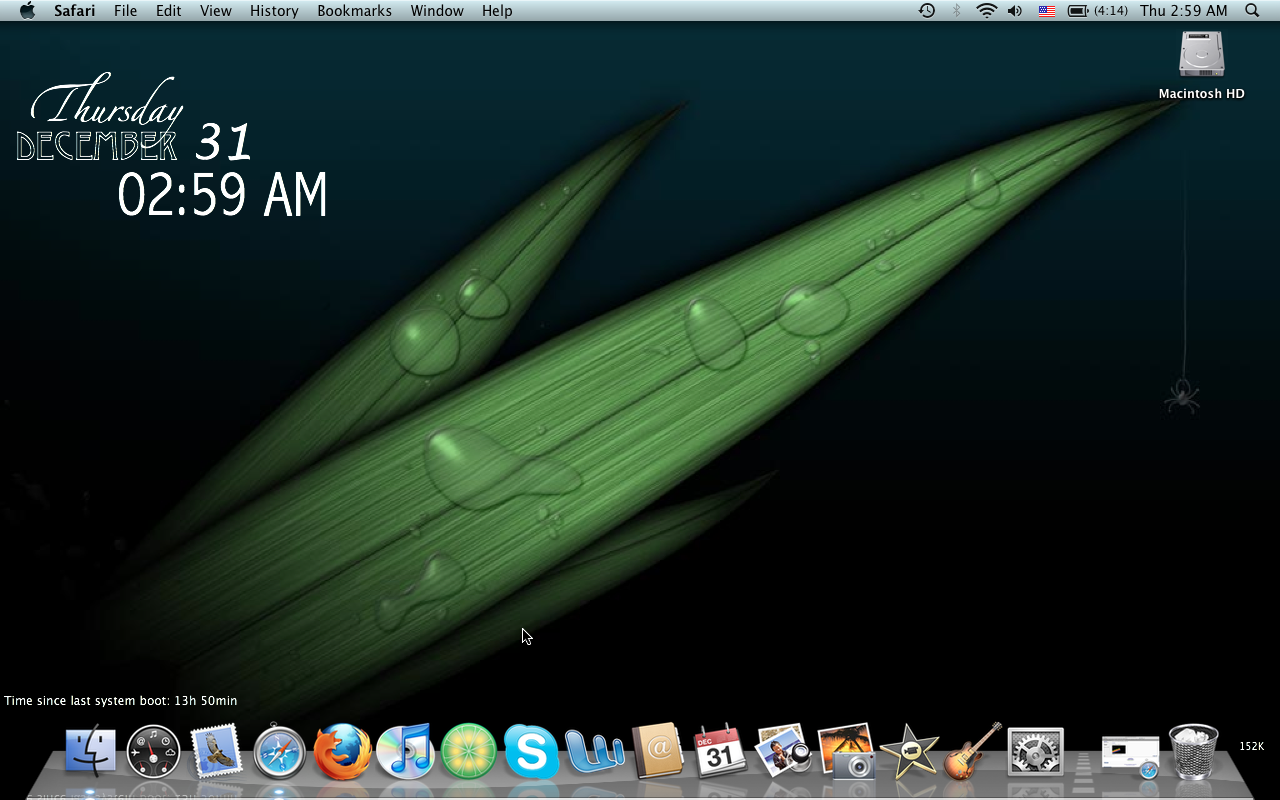This screenshot has height=800, width=1280.
Task: Open the US flag input menu
Action: pyautogui.click(x=1047, y=11)
